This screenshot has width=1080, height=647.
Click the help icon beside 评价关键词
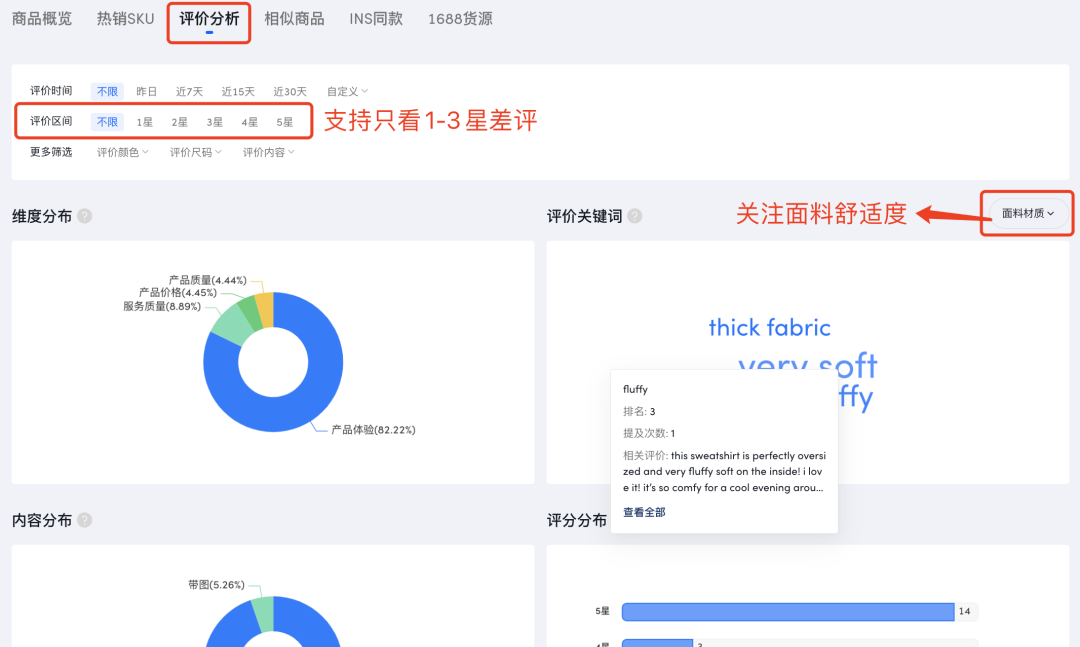point(635,216)
